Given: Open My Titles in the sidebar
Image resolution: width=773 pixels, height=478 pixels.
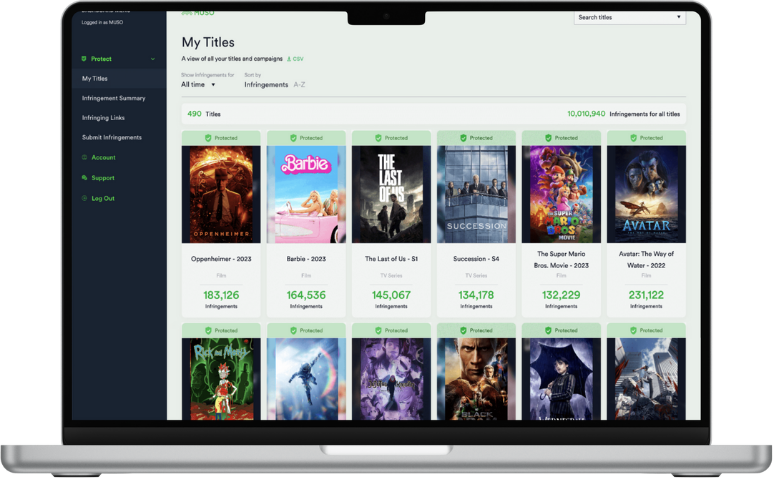Looking at the screenshot, I should pos(95,78).
